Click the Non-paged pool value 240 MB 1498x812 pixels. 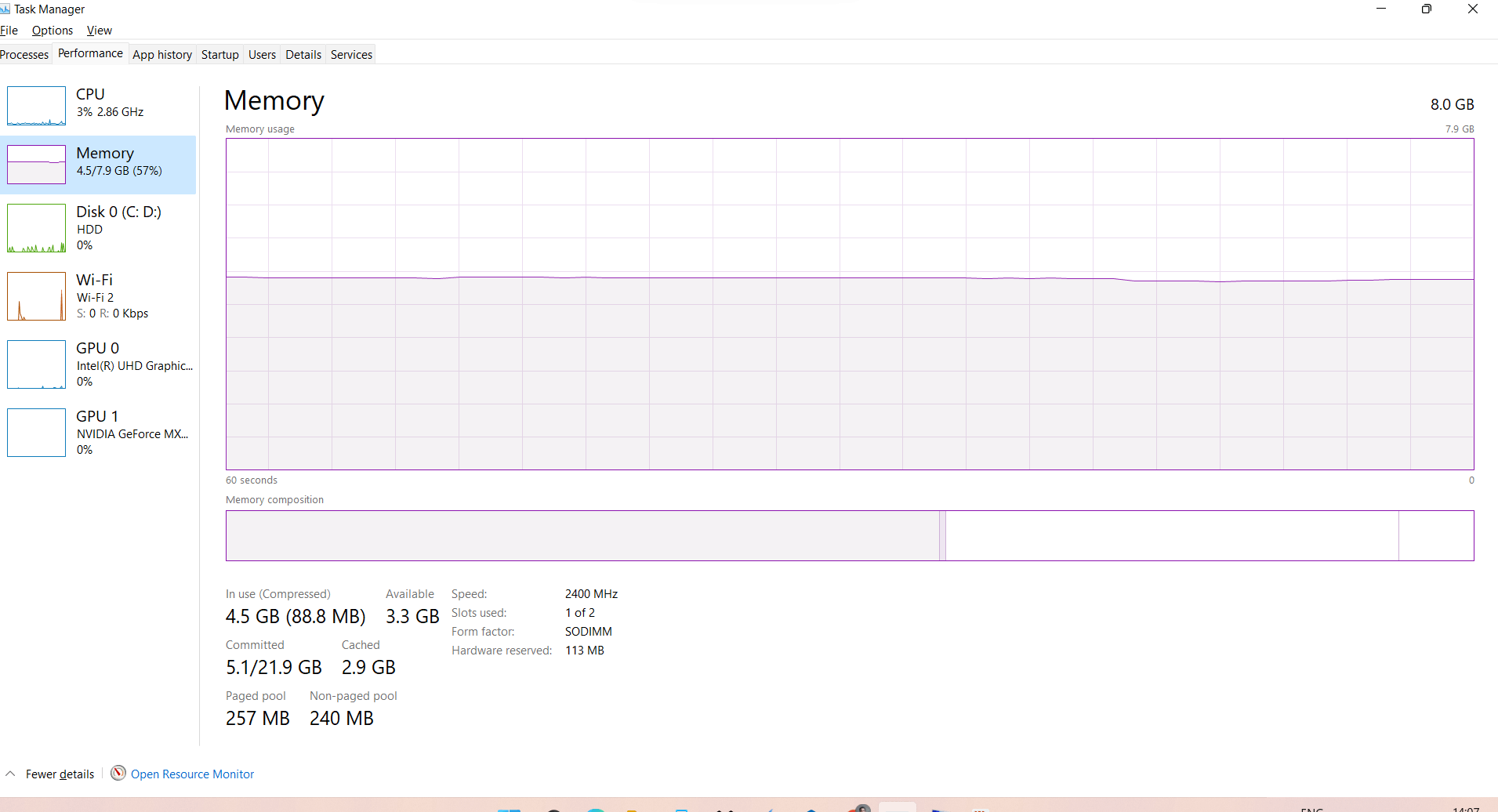pyautogui.click(x=342, y=718)
